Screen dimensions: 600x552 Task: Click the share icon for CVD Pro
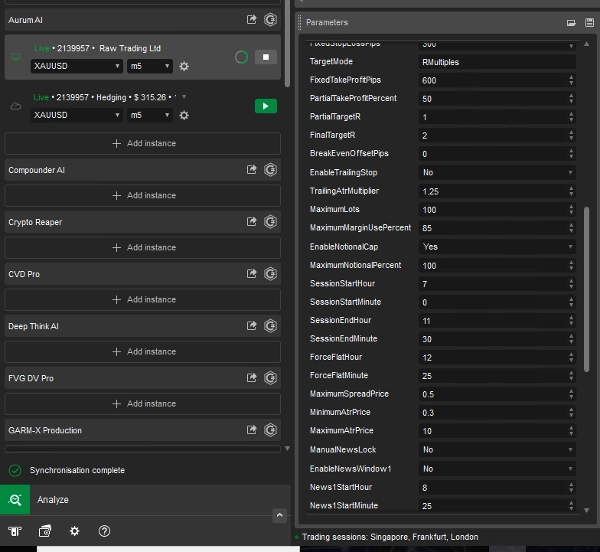(x=251, y=274)
